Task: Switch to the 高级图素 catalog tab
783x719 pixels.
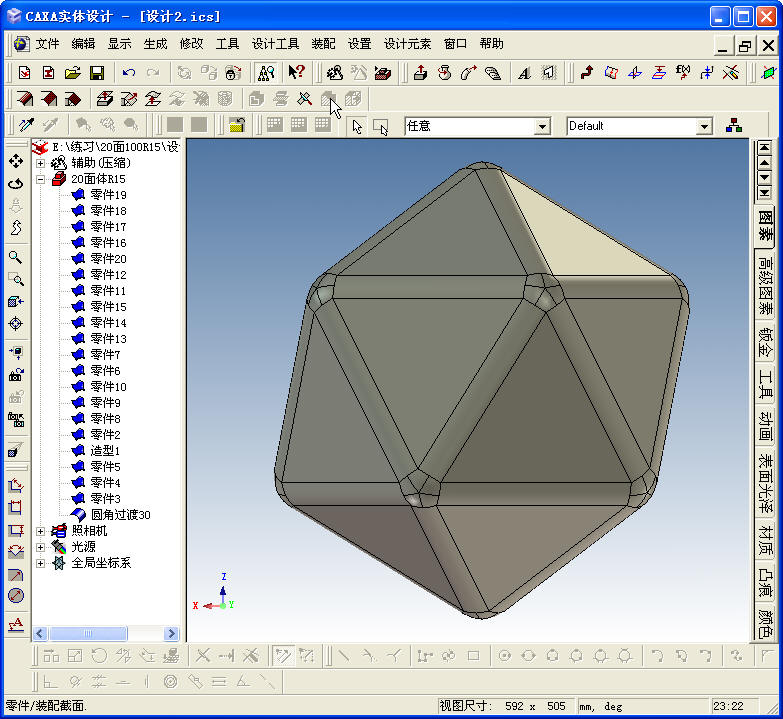Action: pos(765,286)
